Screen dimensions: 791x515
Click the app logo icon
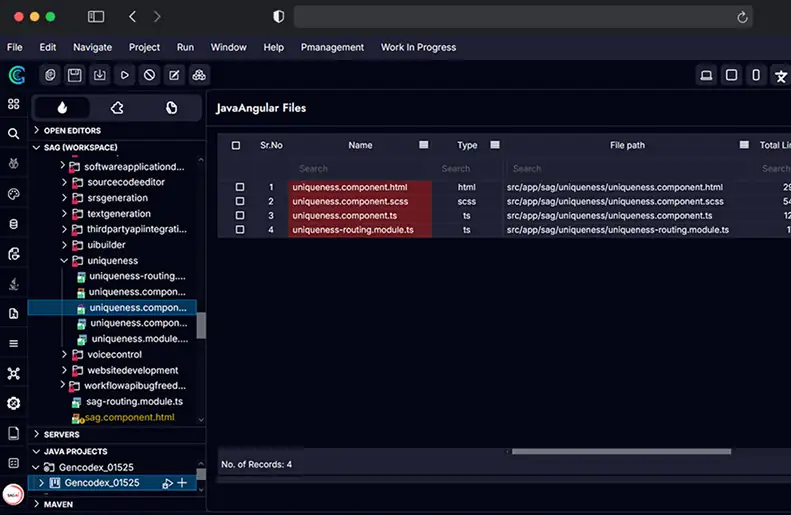(17, 75)
